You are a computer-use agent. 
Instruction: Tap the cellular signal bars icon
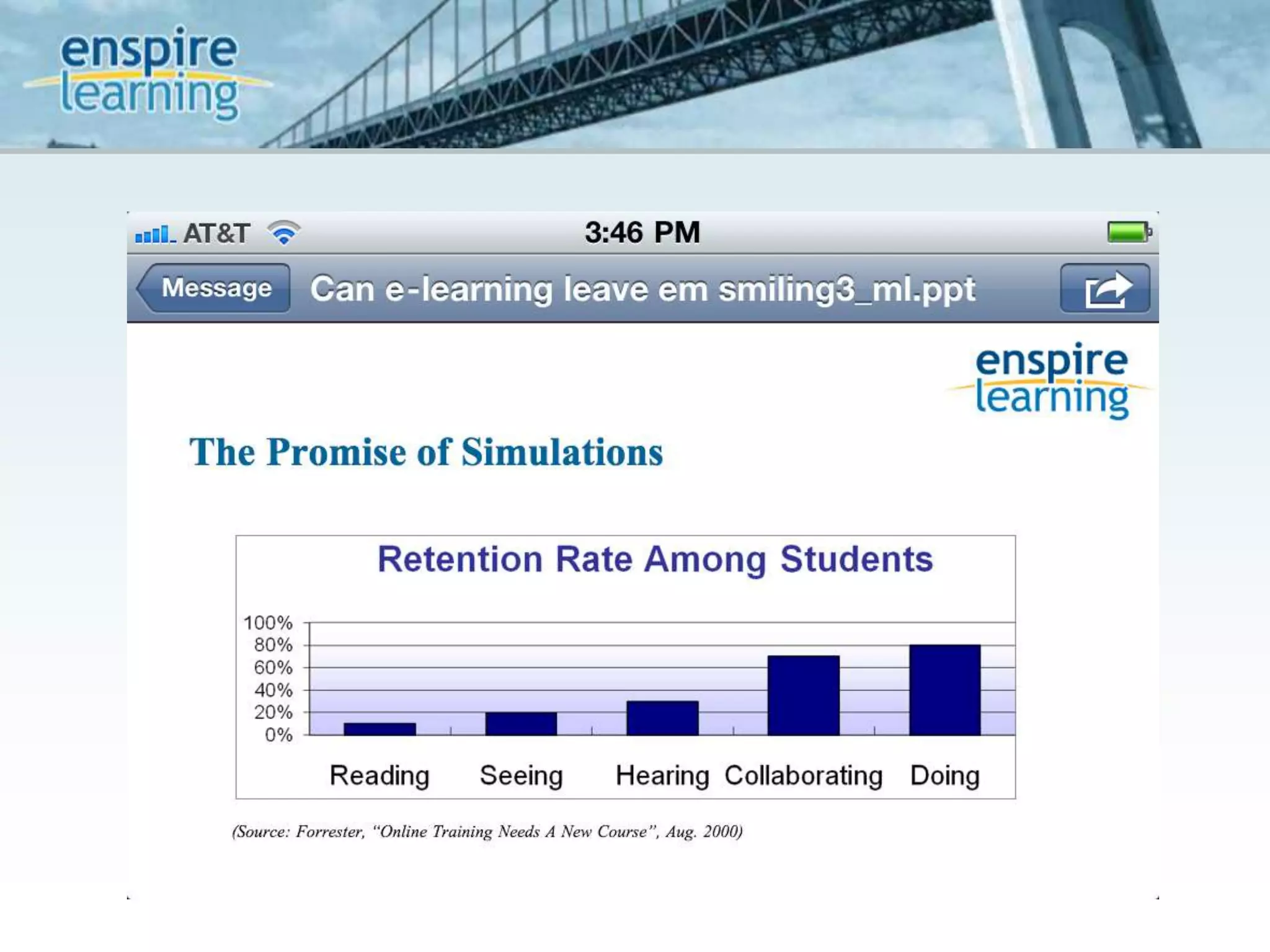[x=154, y=234]
